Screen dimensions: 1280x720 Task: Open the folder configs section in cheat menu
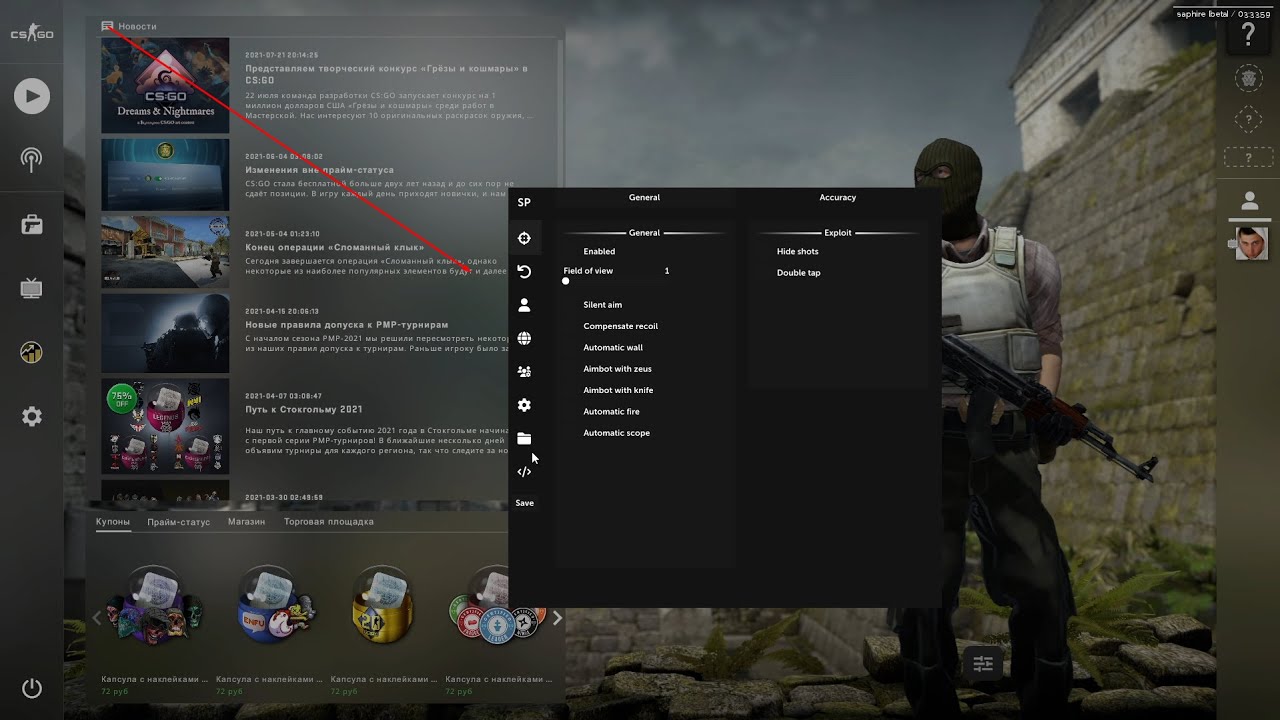(x=524, y=438)
